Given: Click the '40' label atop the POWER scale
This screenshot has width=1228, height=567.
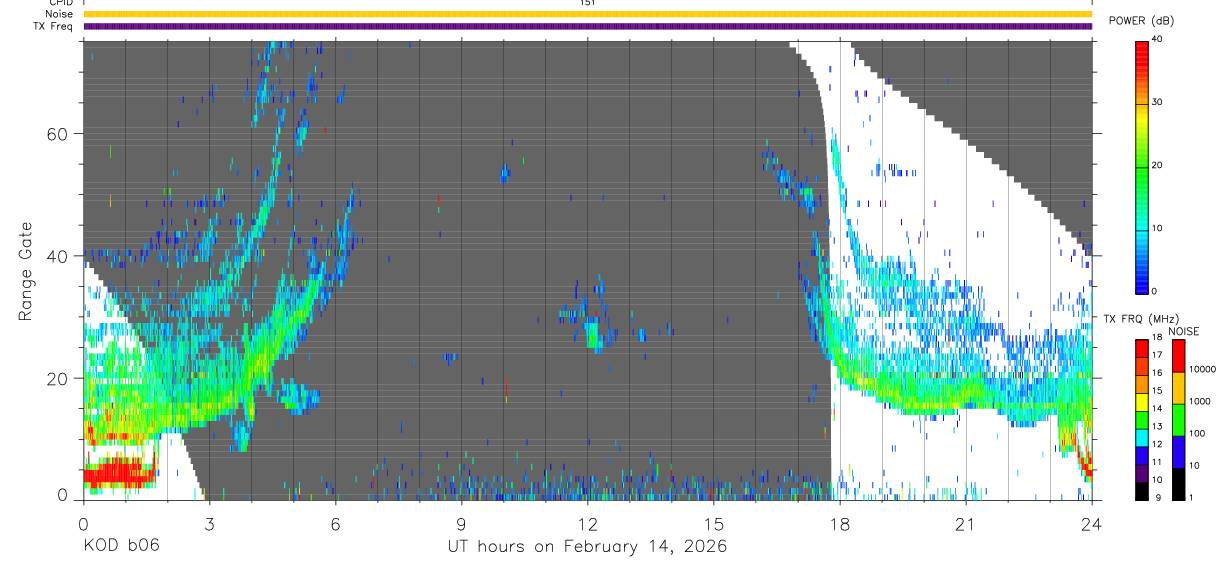Looking at the screenshot, I should (1158, 40).
